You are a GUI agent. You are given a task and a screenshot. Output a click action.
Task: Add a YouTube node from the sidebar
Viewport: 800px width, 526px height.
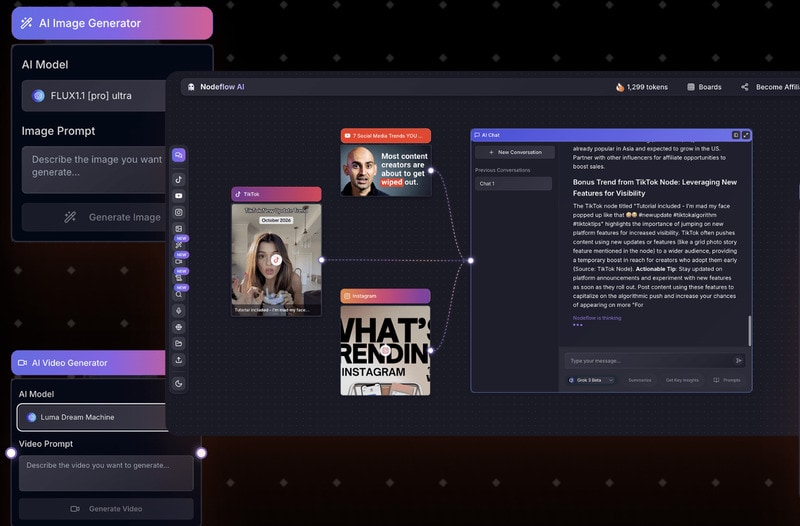(x=179, y=195)
